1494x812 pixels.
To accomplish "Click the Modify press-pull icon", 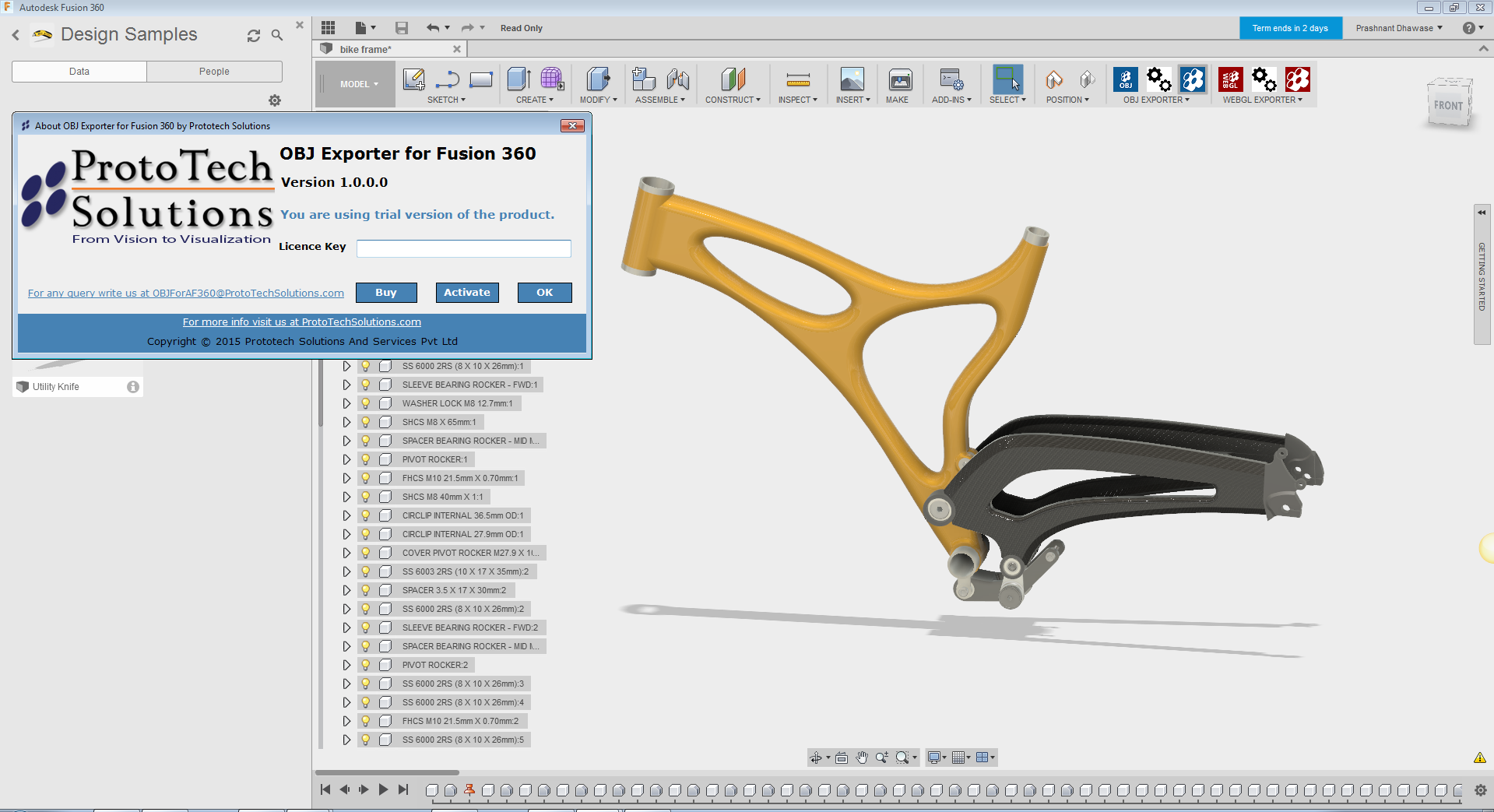I will [x=598, y=79].
